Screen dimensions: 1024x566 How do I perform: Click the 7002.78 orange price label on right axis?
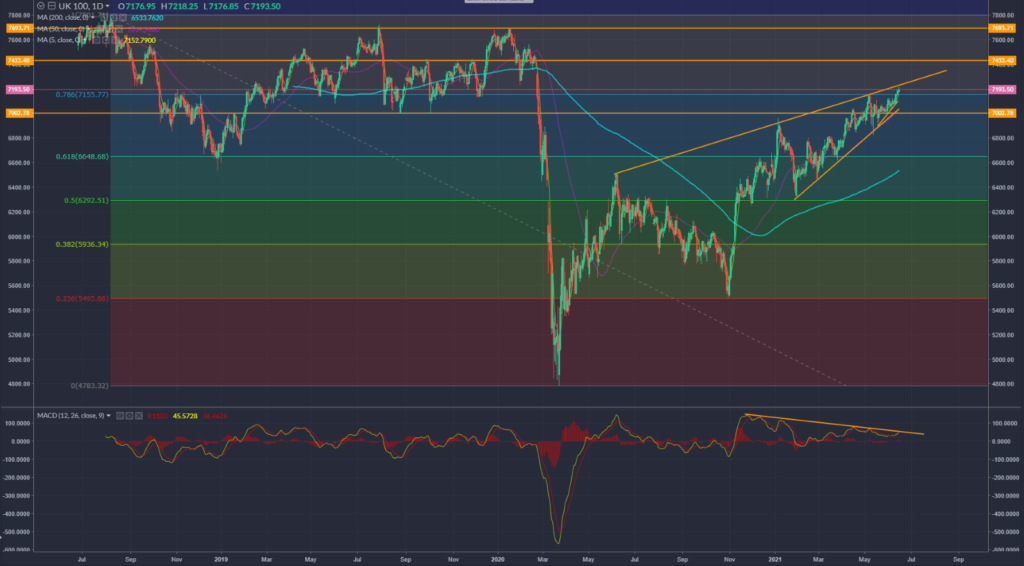click(x=1003, y=113)
